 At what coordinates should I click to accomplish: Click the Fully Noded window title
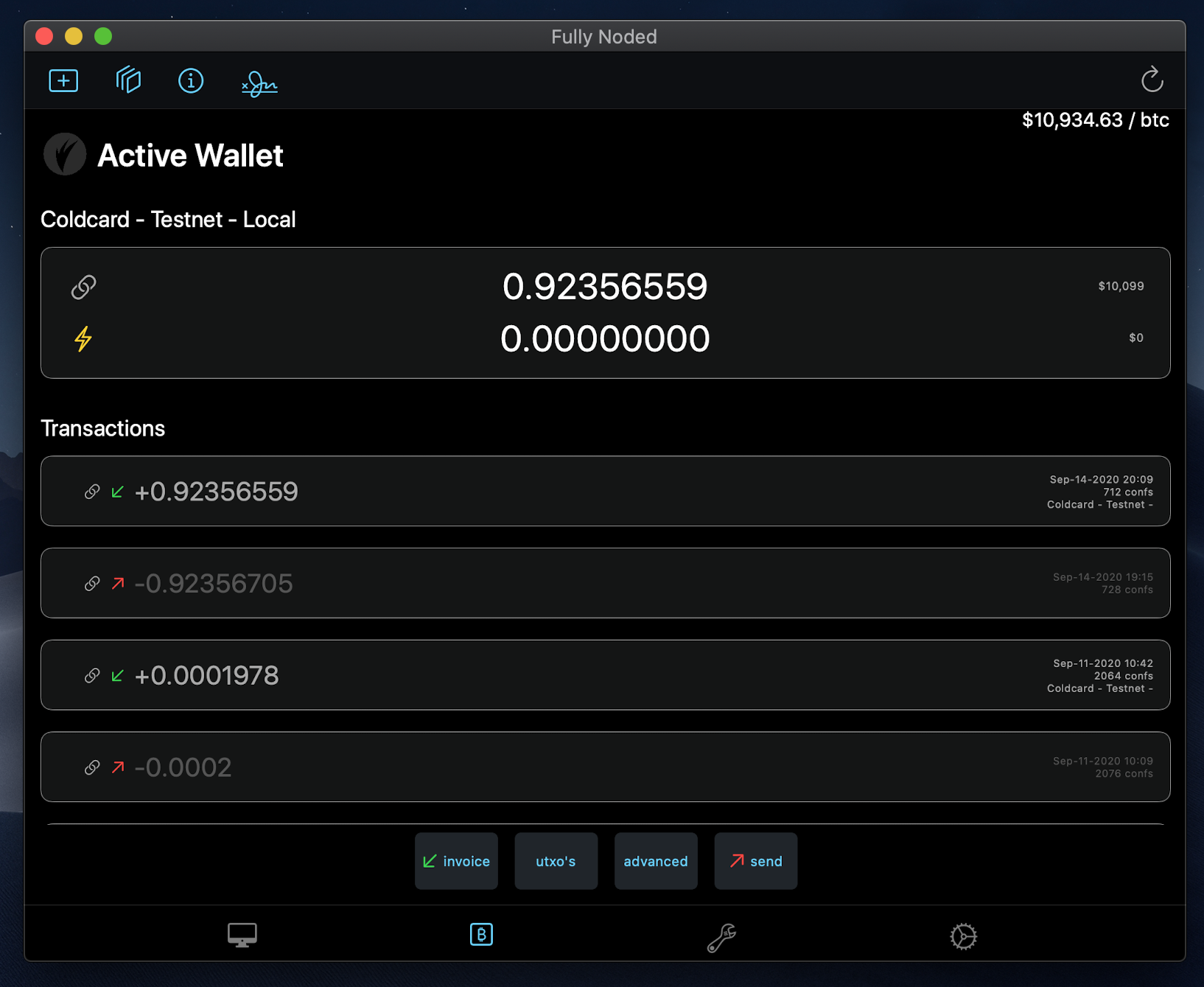[x=604, y=37]
